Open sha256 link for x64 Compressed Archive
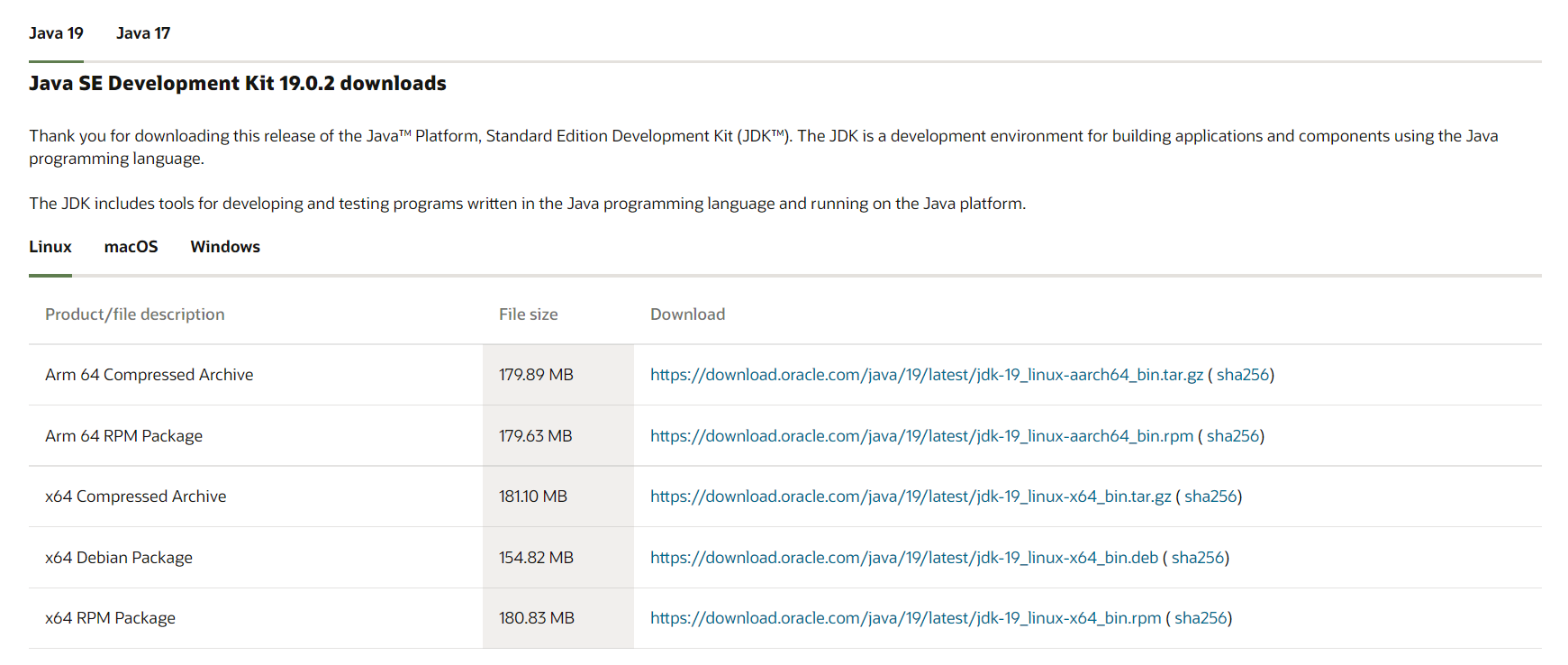1568x665 pixels. click(1210, 496)
